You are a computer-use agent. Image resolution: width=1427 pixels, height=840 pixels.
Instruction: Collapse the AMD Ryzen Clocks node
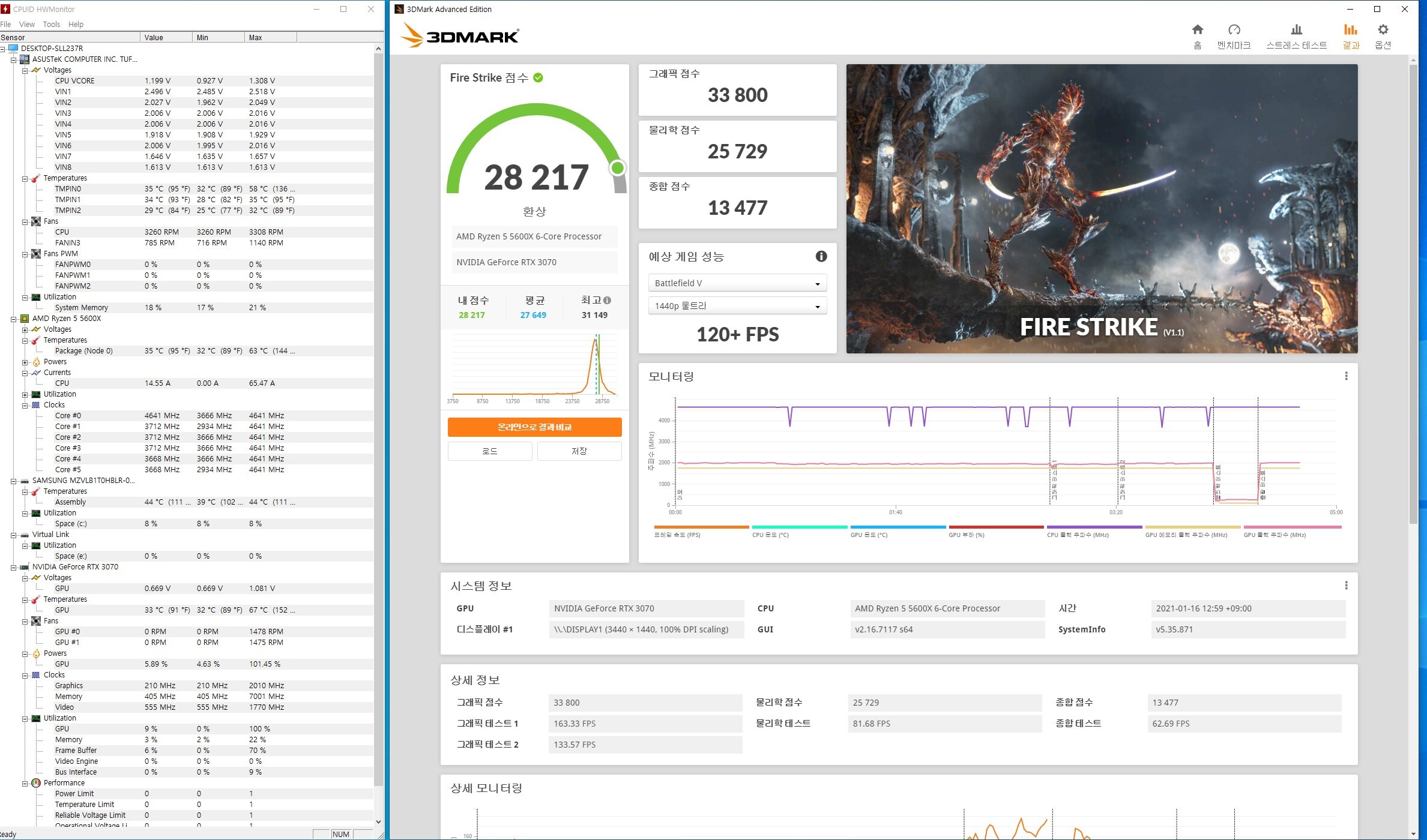tap(25, 405)
